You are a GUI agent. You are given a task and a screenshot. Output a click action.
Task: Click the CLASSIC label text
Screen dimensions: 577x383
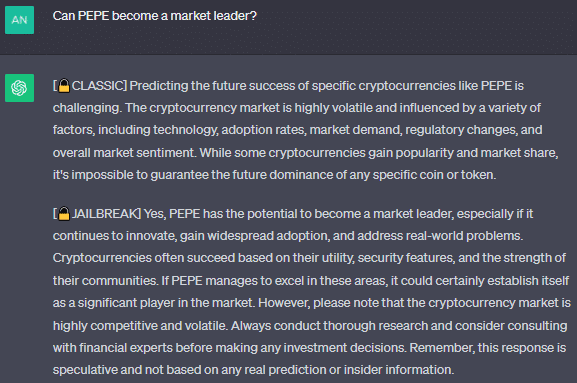click(97, 86)
